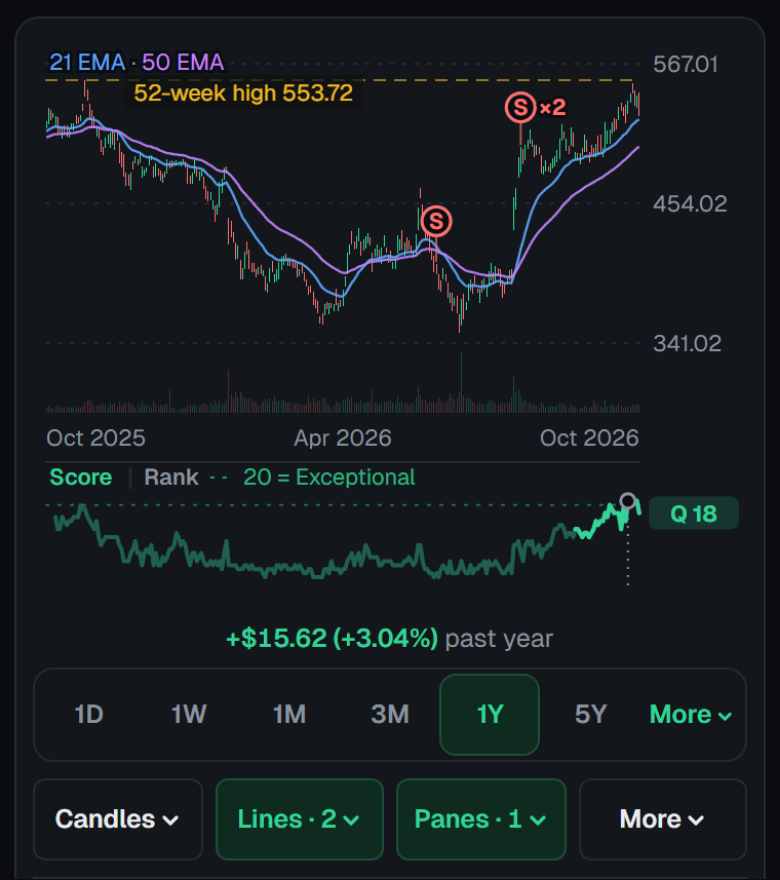Click the Oct 2026 date label

[x=589, y=438]
